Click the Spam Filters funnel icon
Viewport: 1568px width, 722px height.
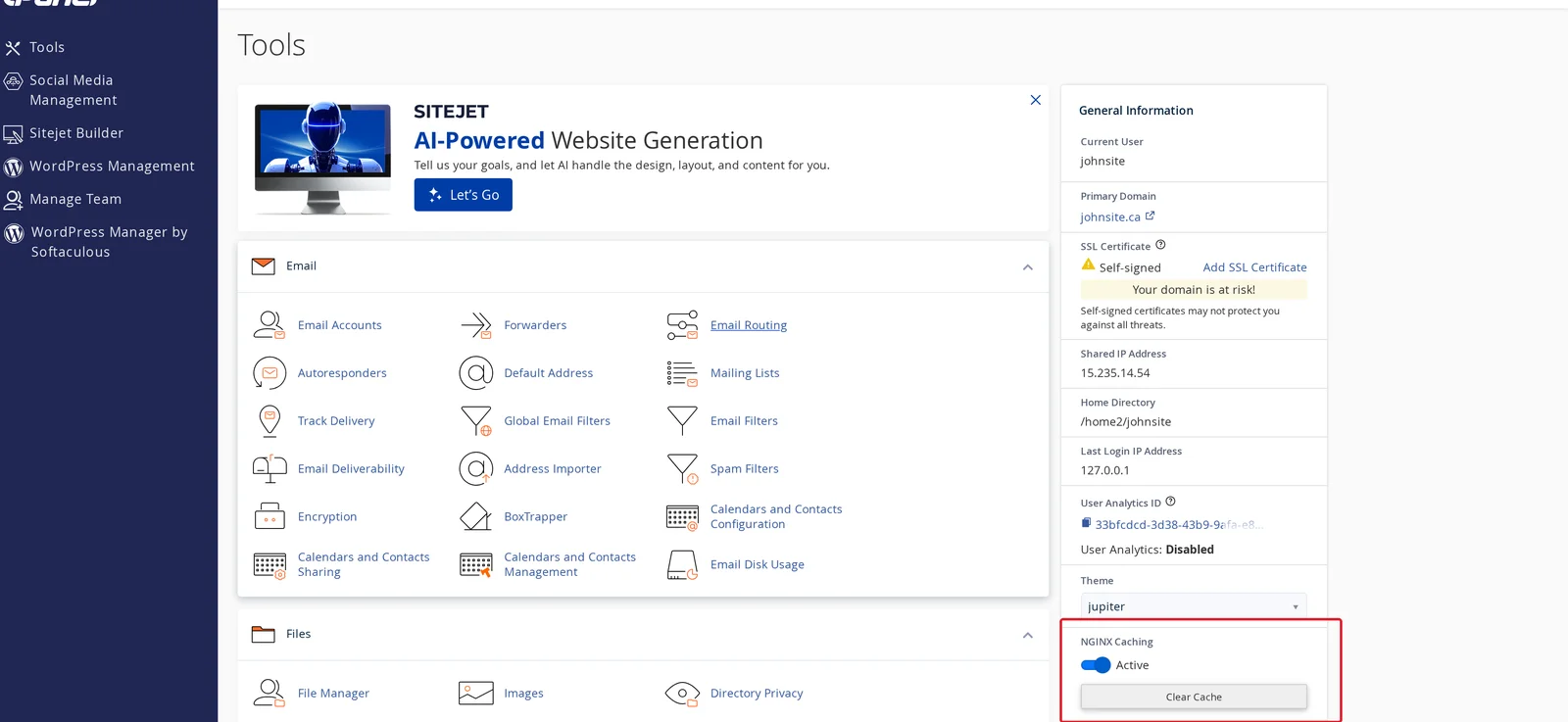pos(682,468)
